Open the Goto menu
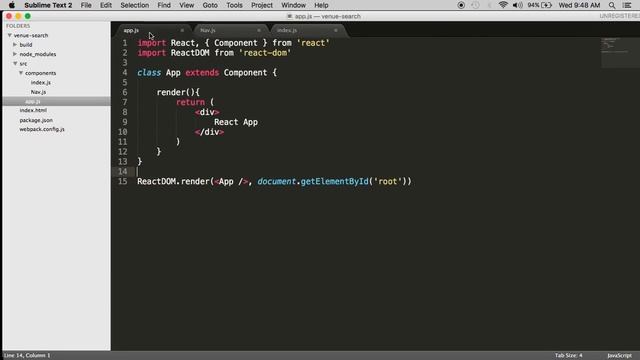Screen dimensions: 640x360 coord(210,5)
